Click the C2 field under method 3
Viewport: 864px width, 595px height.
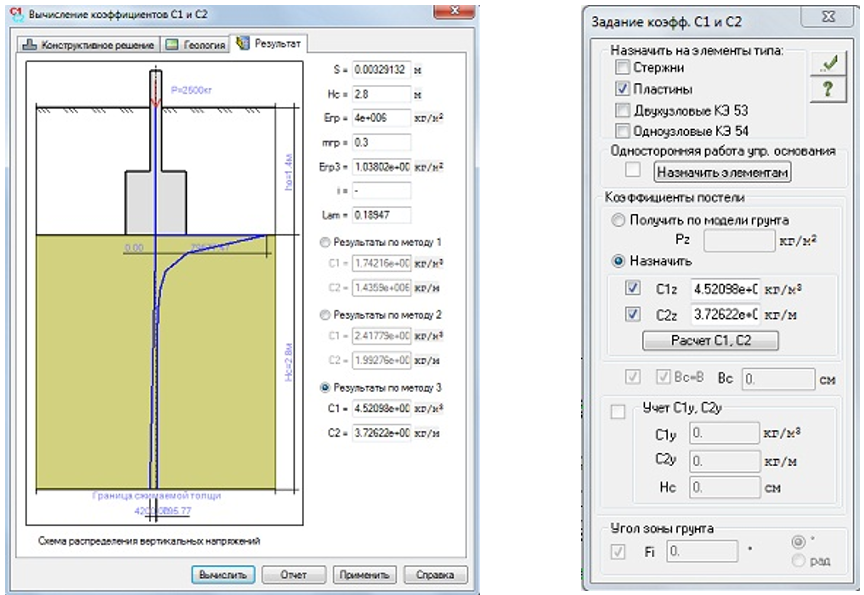click(381, 433)
